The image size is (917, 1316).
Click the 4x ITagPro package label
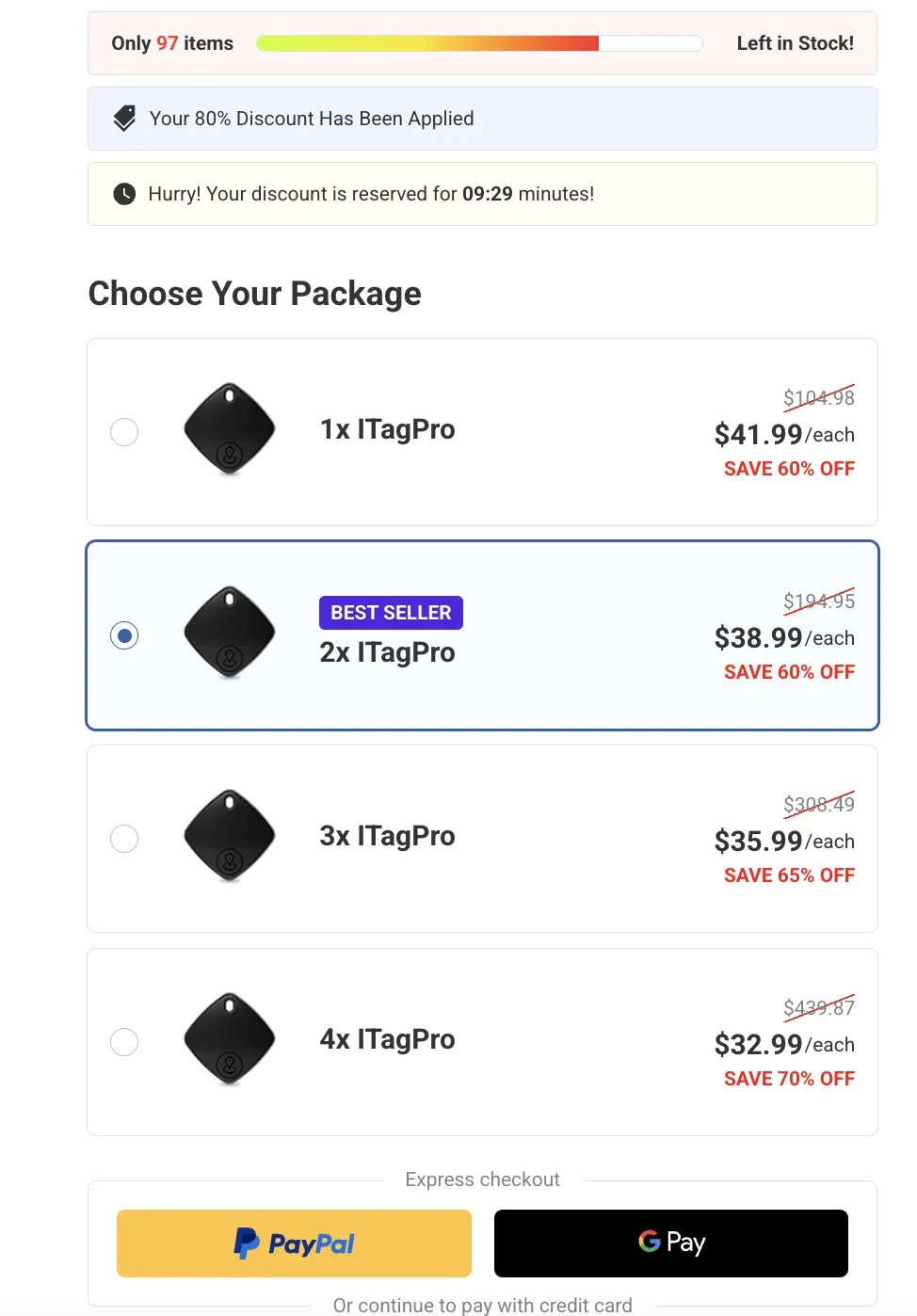387,1039
